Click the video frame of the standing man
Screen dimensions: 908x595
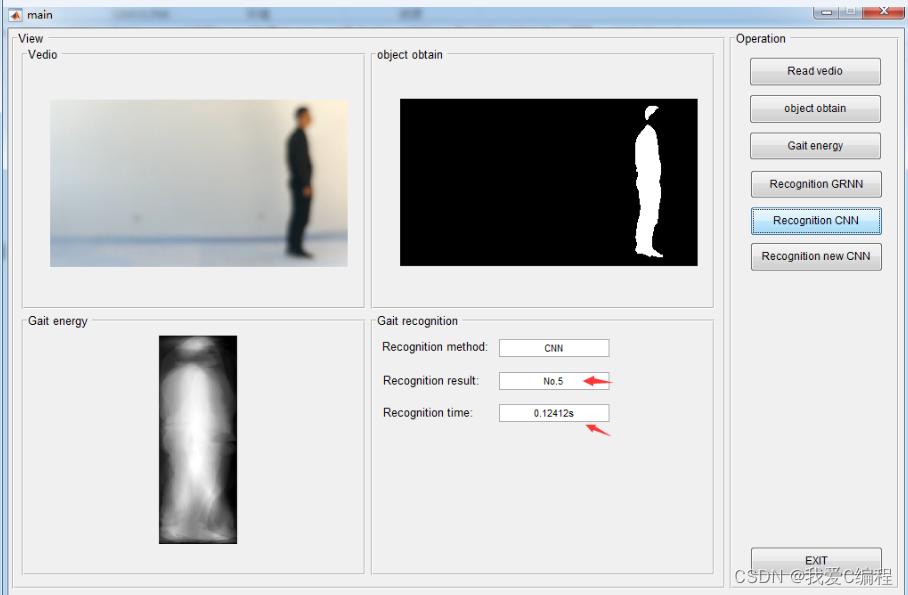pos(199,183)
